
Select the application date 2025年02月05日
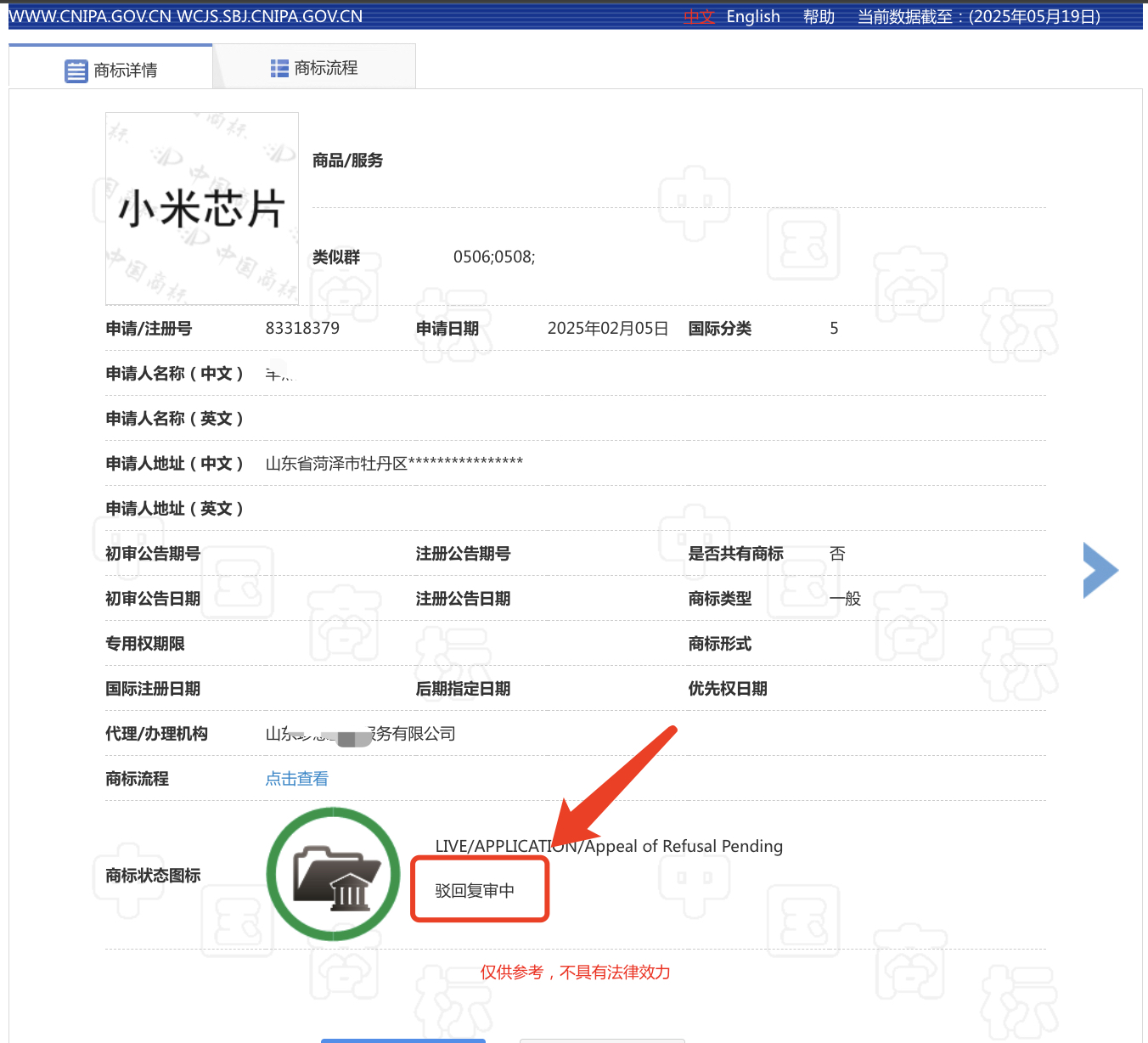click(608, 329)
